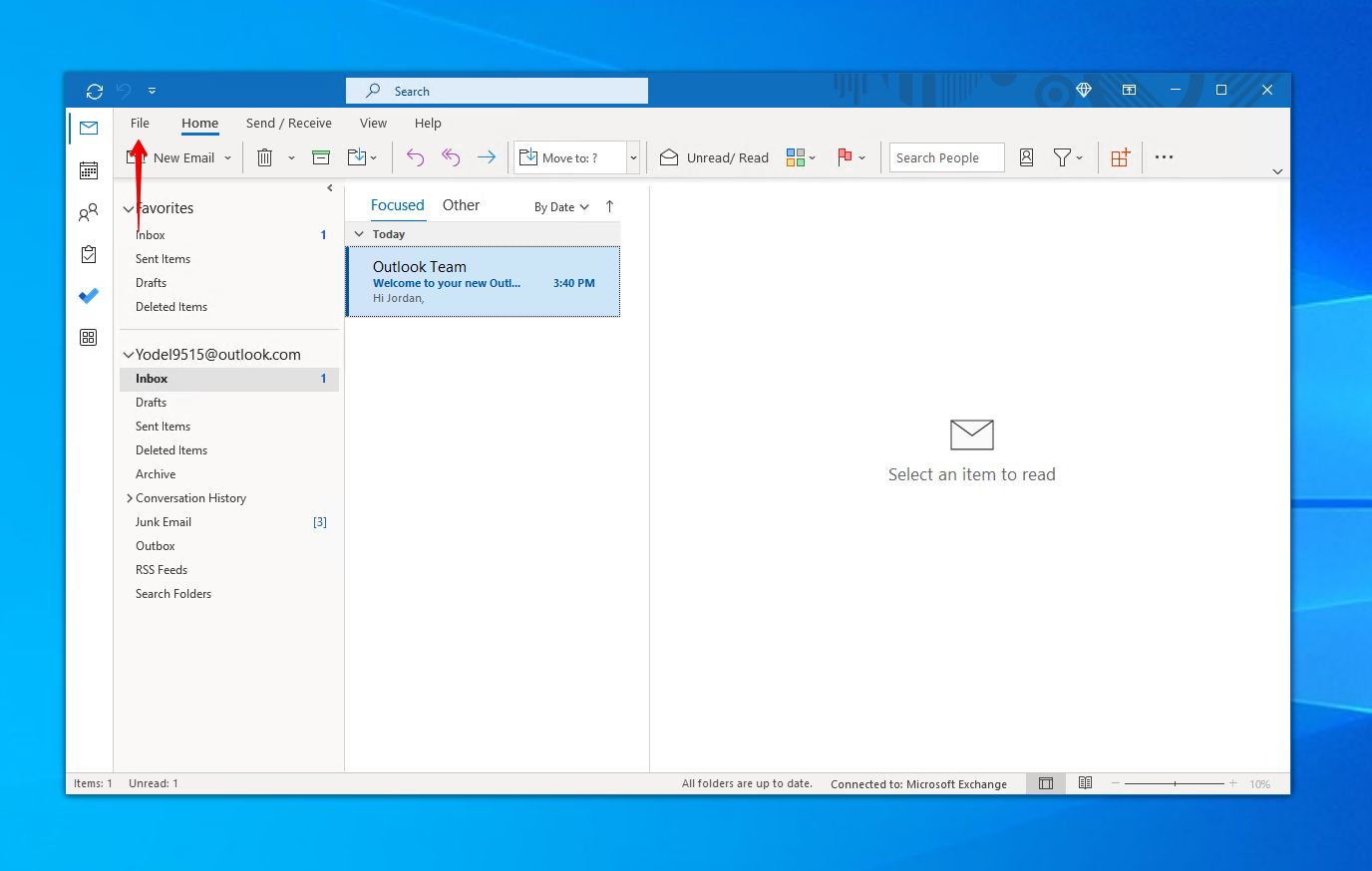
Task: Toggle the Unread/ Read button
Action: pyautogui.click(x=715, y=157)
